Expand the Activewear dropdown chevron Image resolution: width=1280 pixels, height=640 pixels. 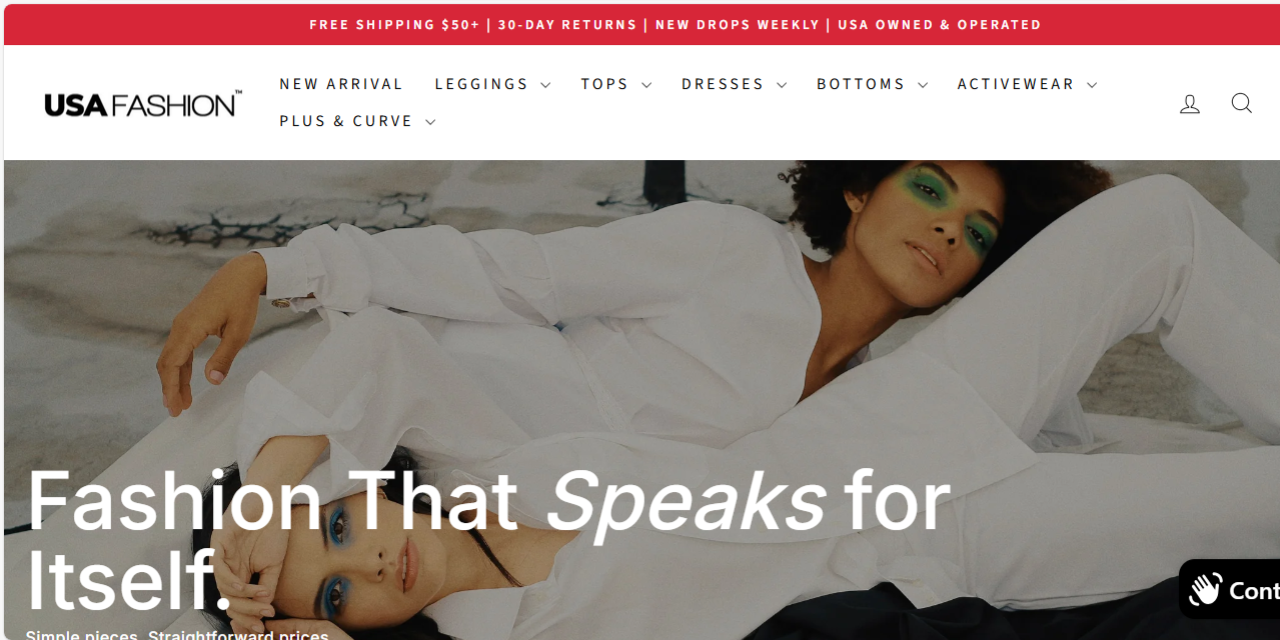[1091, 85]
